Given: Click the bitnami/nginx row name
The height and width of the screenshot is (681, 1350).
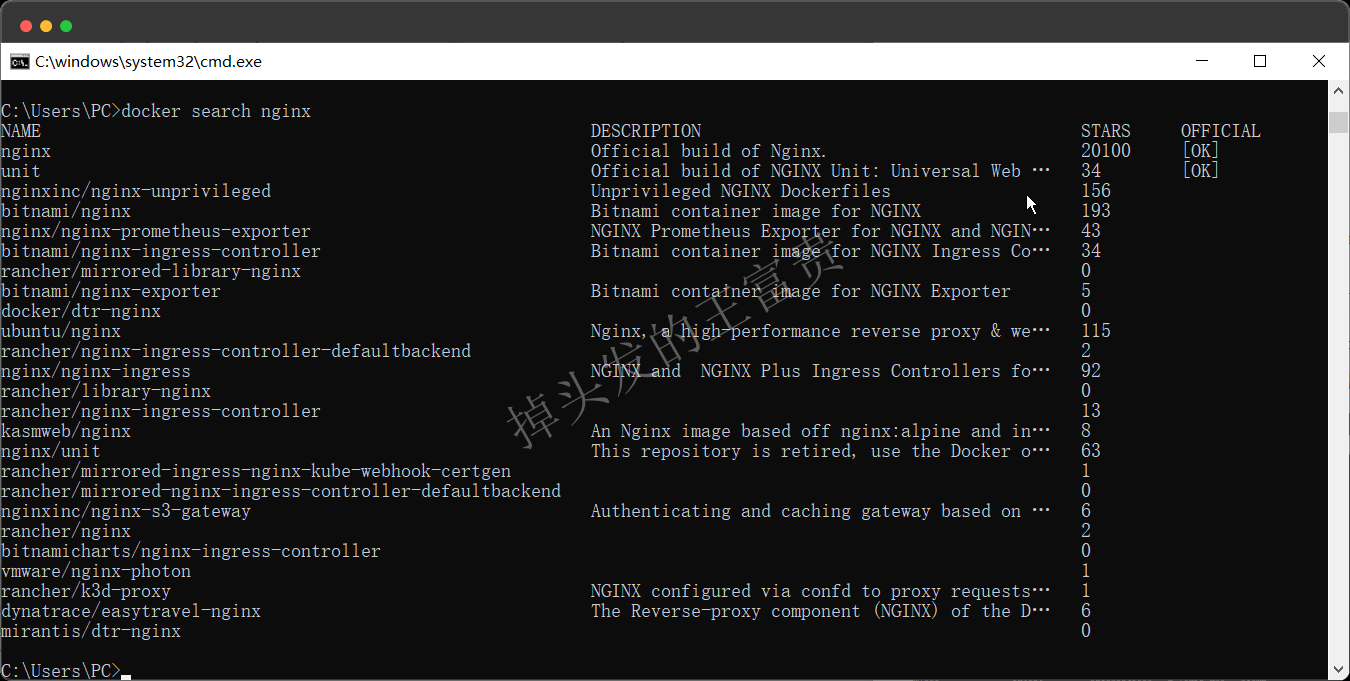Looking at the screenshot, I should click(66, 211).
